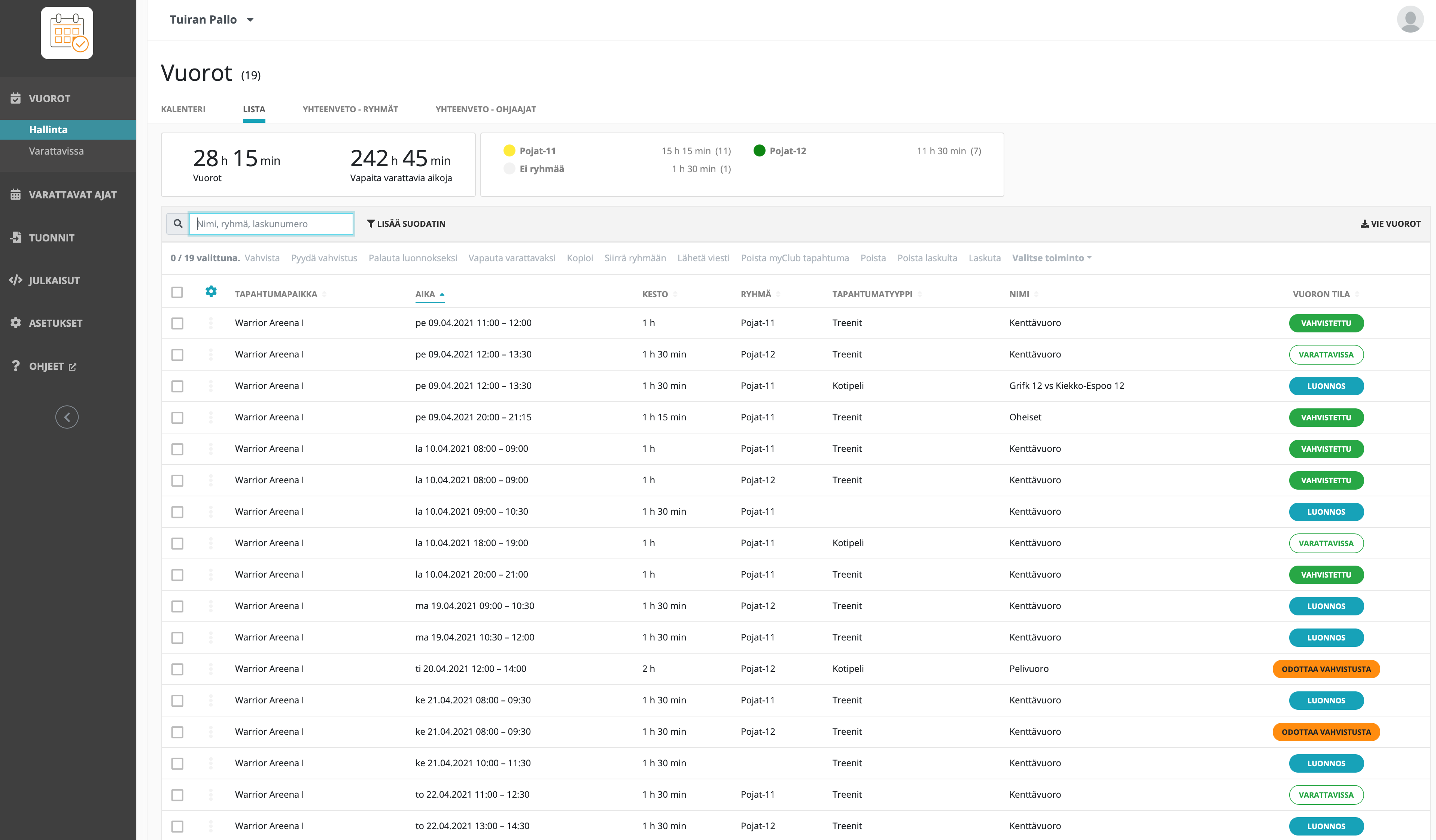
Task: Open row menu for ke 21.04.2021 10:00 shift
Action: point(211,763)
